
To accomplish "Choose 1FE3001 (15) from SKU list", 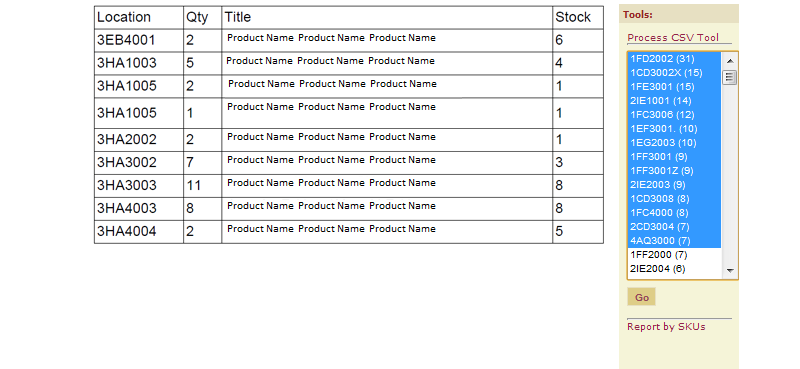I will [674, 87].
